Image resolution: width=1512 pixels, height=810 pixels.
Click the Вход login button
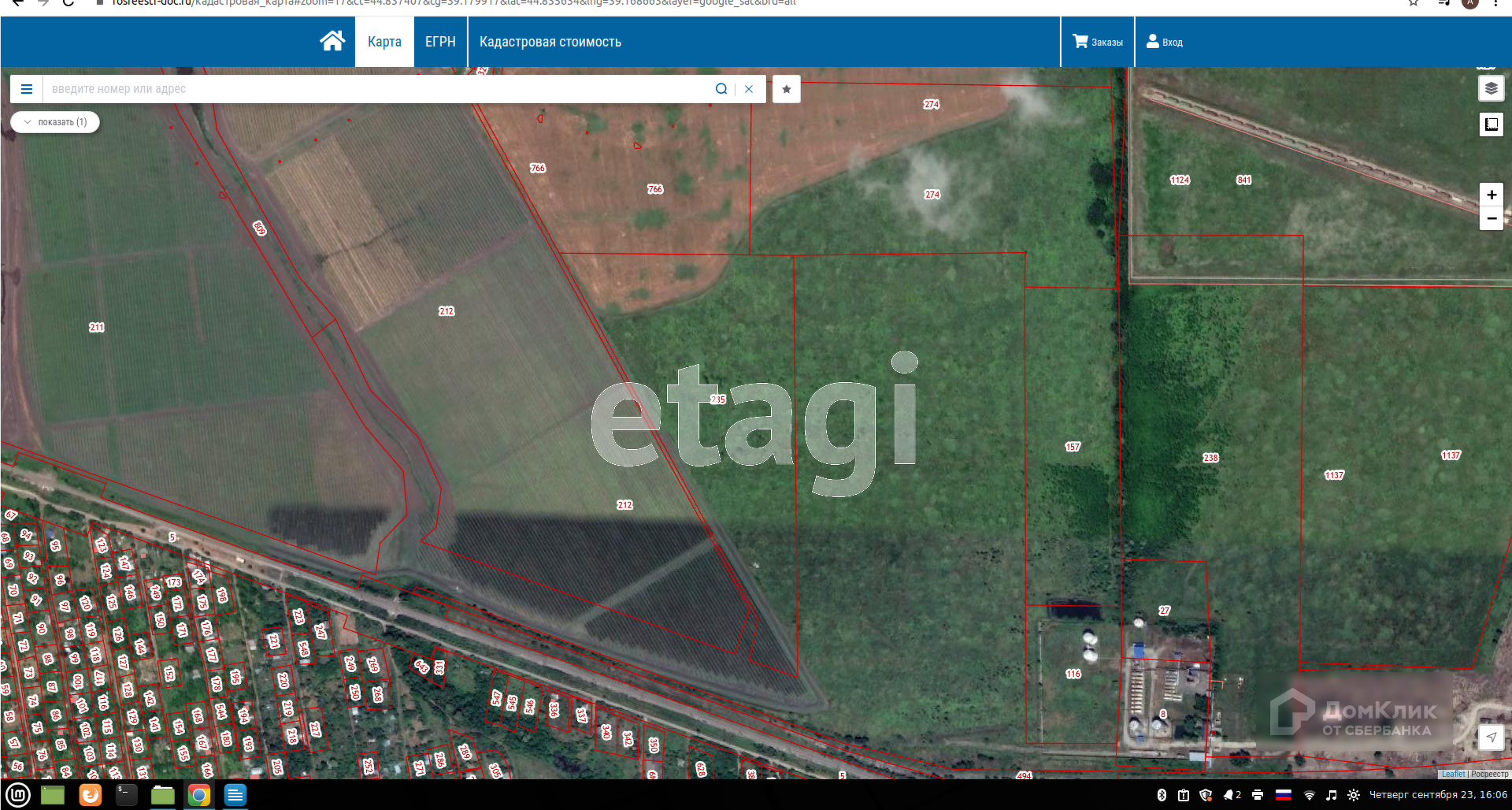pos(1165,42)
